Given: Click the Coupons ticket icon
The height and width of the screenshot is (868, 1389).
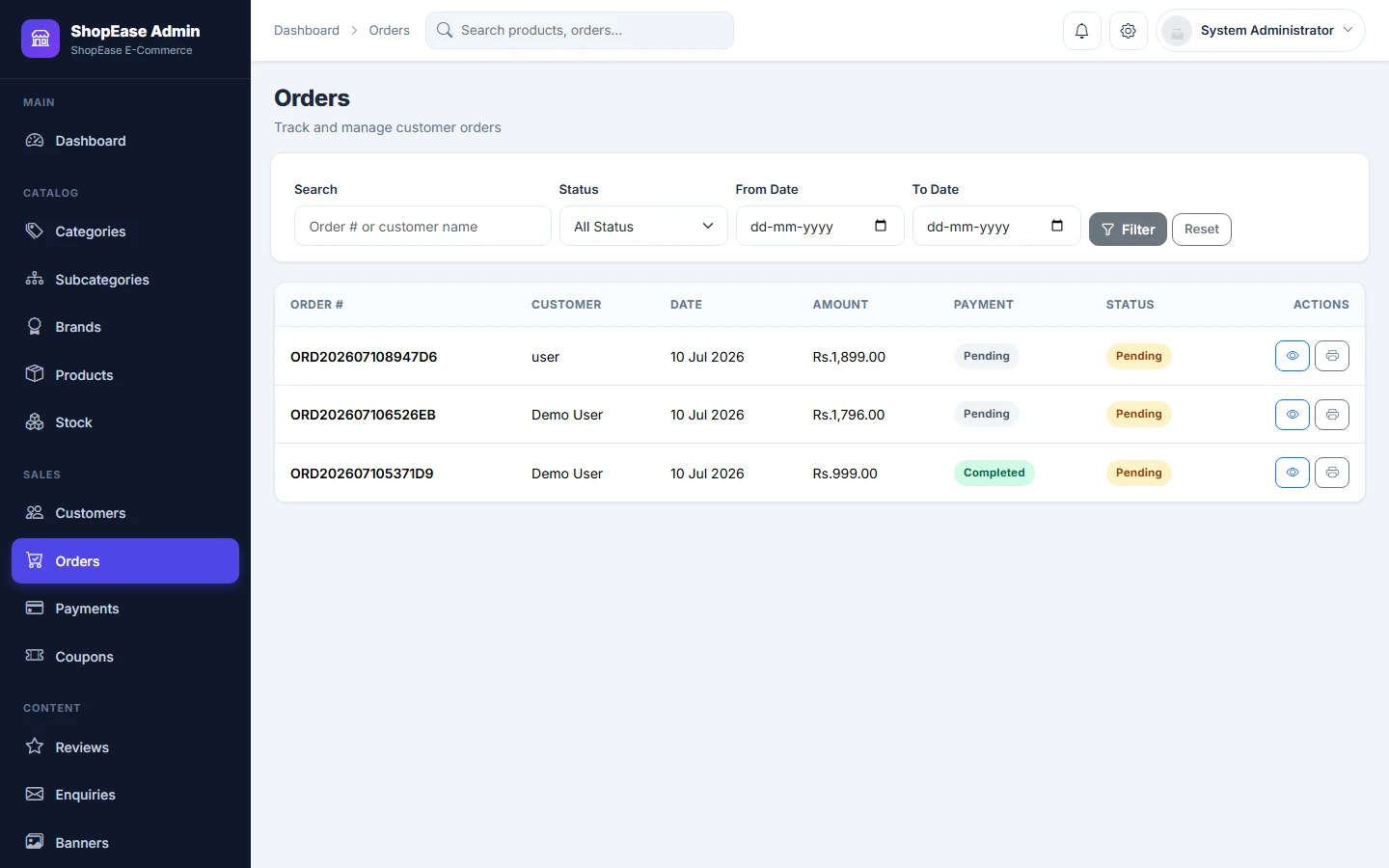Looking at the screenshot, I should click(35, 656).
